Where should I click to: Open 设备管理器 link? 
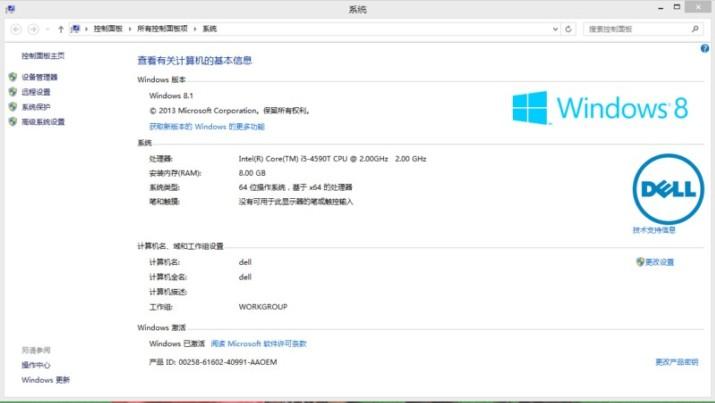[x=40, y=77]
